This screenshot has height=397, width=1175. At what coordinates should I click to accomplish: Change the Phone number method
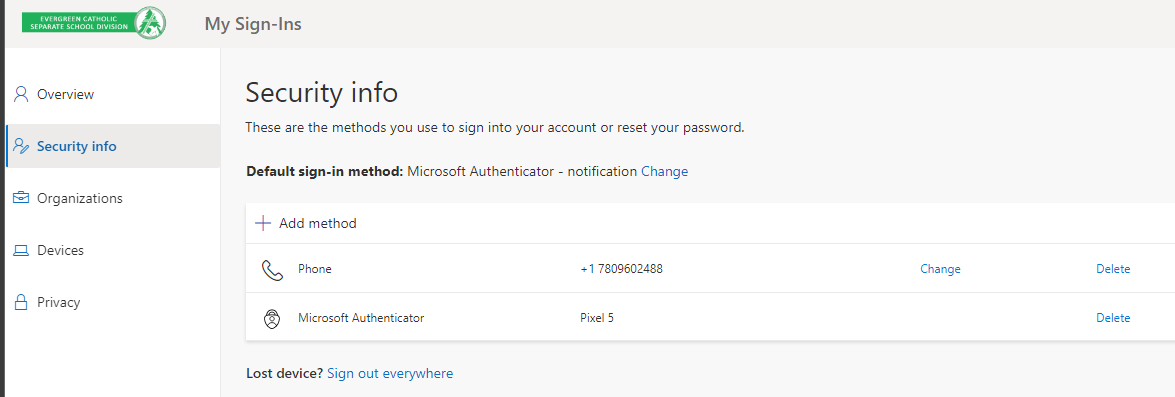click(x=940, y=269)
